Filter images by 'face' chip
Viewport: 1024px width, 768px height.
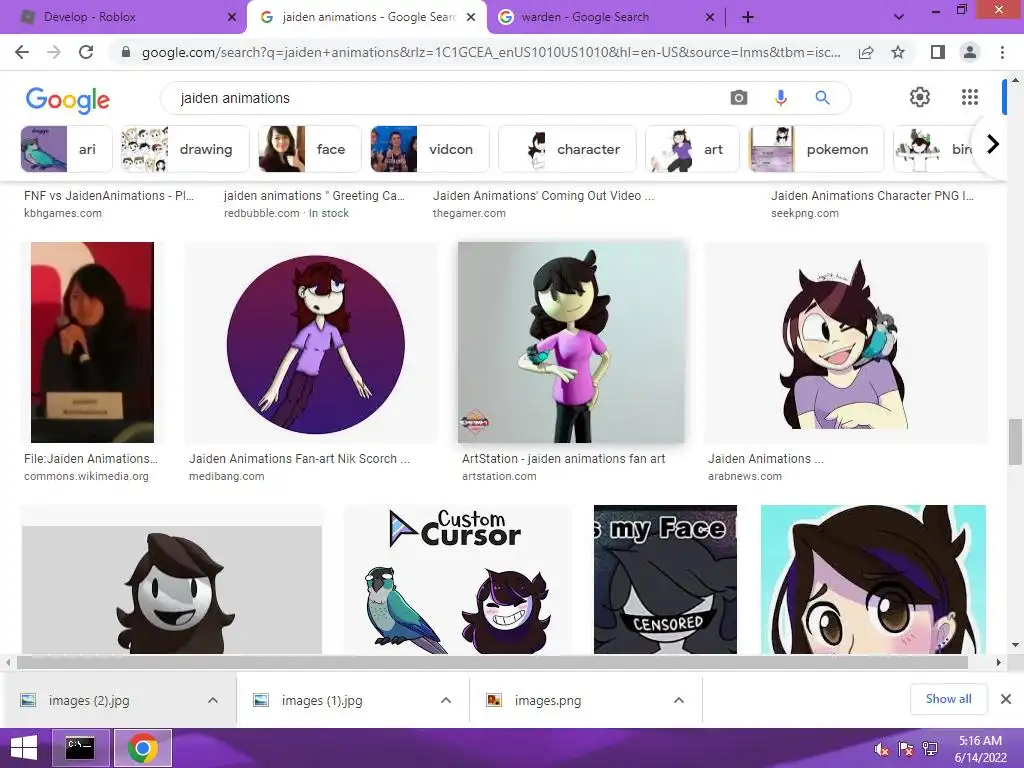click(x=310, y=149)
